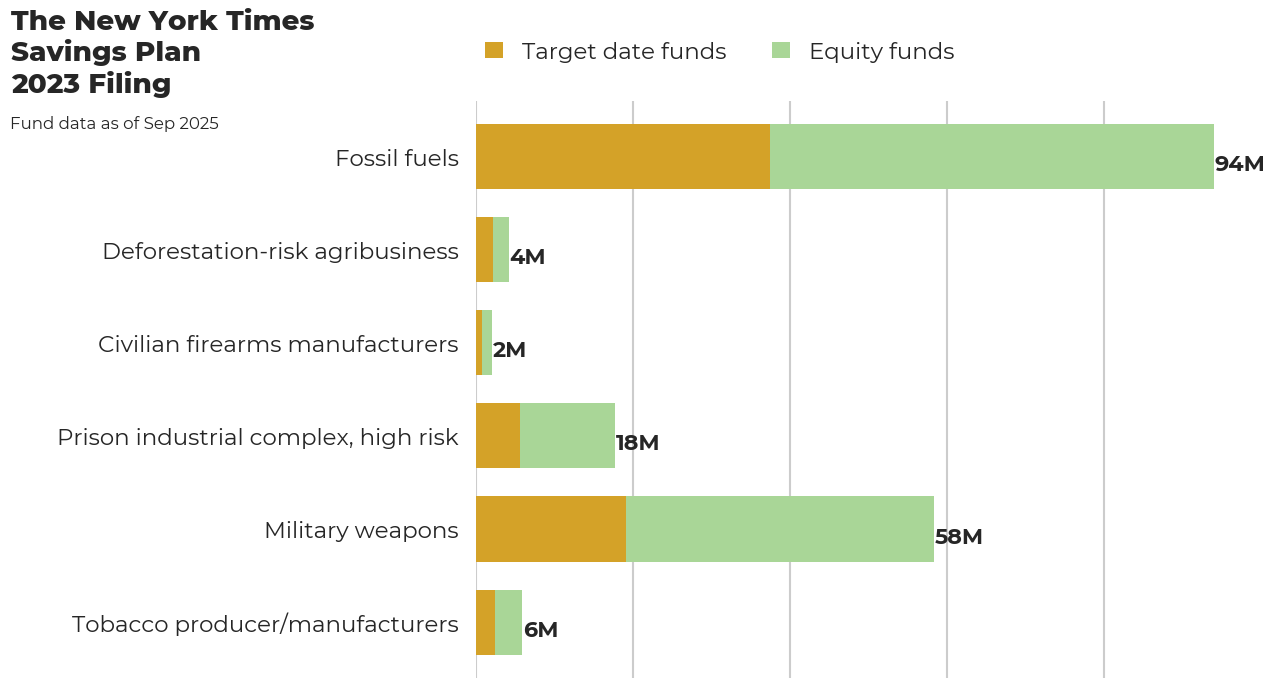The image size is (1275, 688).
Task: Click the green Prison industrial complex bar segment
Action: click(567, 436)
